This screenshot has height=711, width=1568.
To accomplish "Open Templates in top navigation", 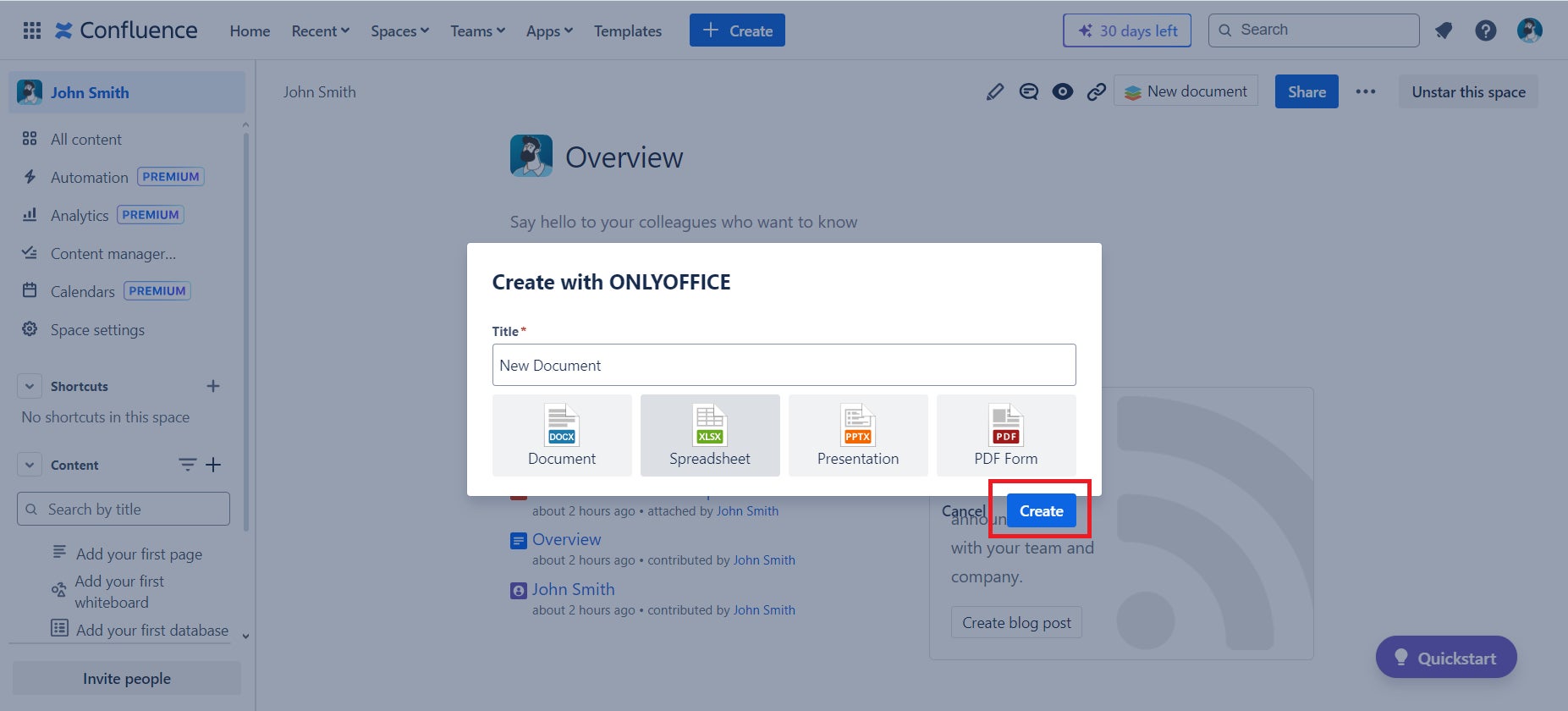I will pos(628,31).
